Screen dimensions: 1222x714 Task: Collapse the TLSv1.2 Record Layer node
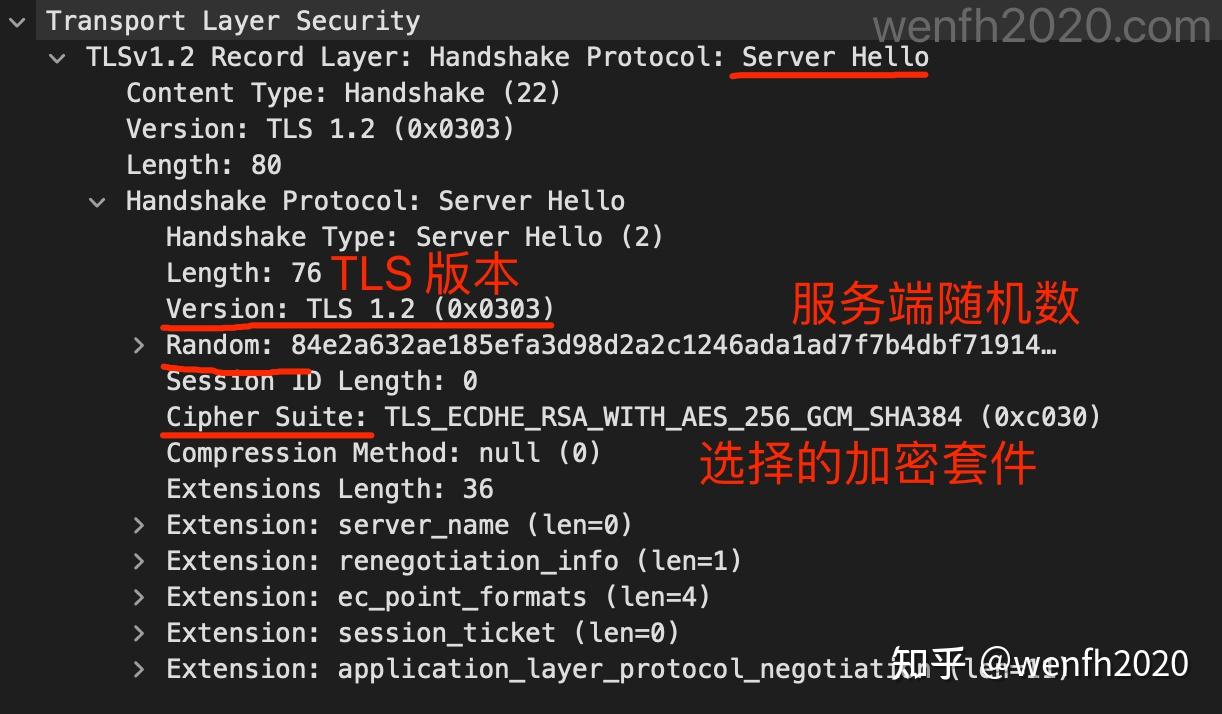(x=56, y=57)
